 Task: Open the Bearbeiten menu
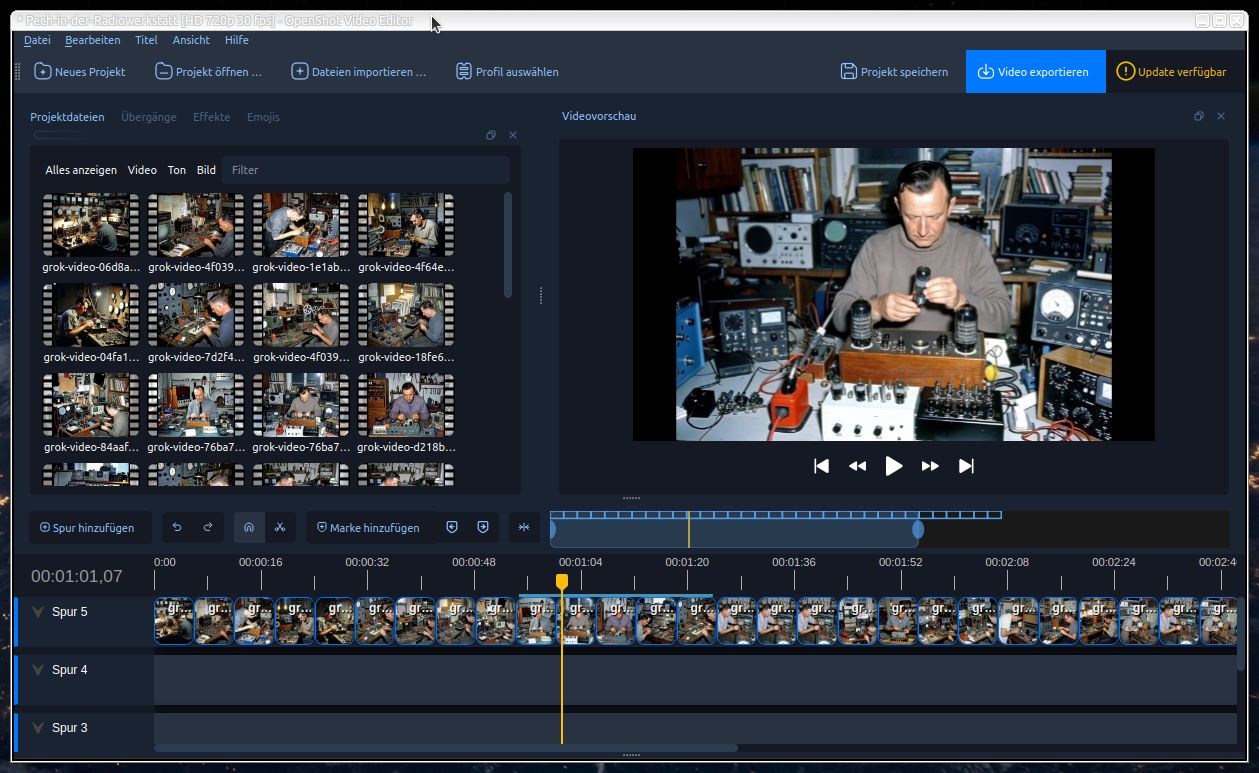(x=92, y=40)
